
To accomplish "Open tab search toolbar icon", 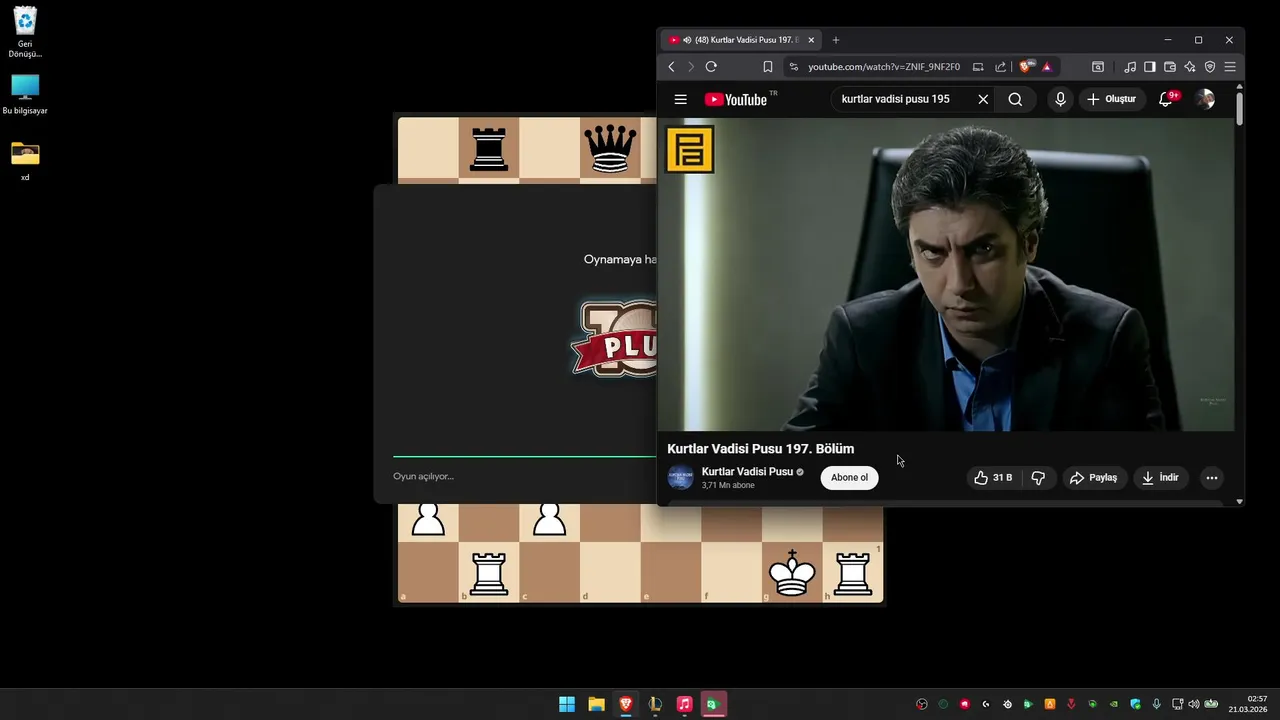I will [x=1098, y=67].
